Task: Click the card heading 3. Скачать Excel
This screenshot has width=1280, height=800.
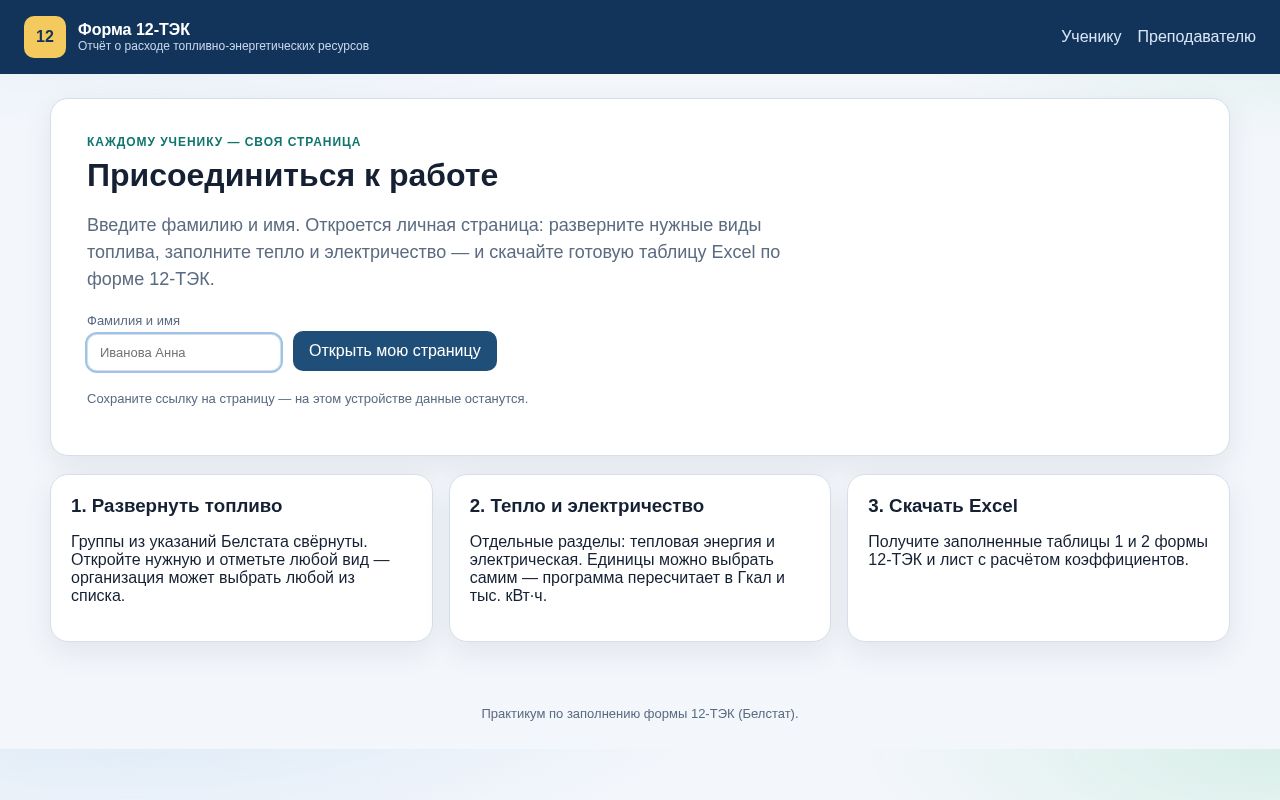Action: point(943,506)
